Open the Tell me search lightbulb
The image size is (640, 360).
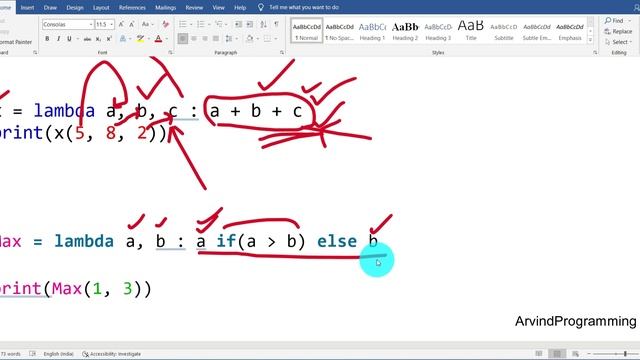pos(260,7)
